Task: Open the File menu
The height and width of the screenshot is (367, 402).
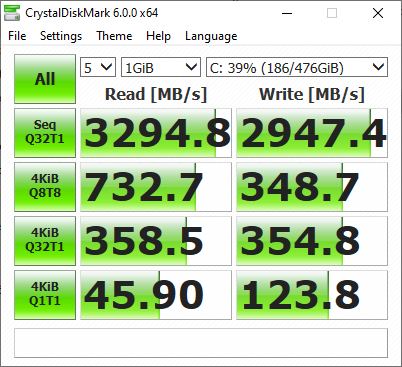Action: click(x=17, y=36)
